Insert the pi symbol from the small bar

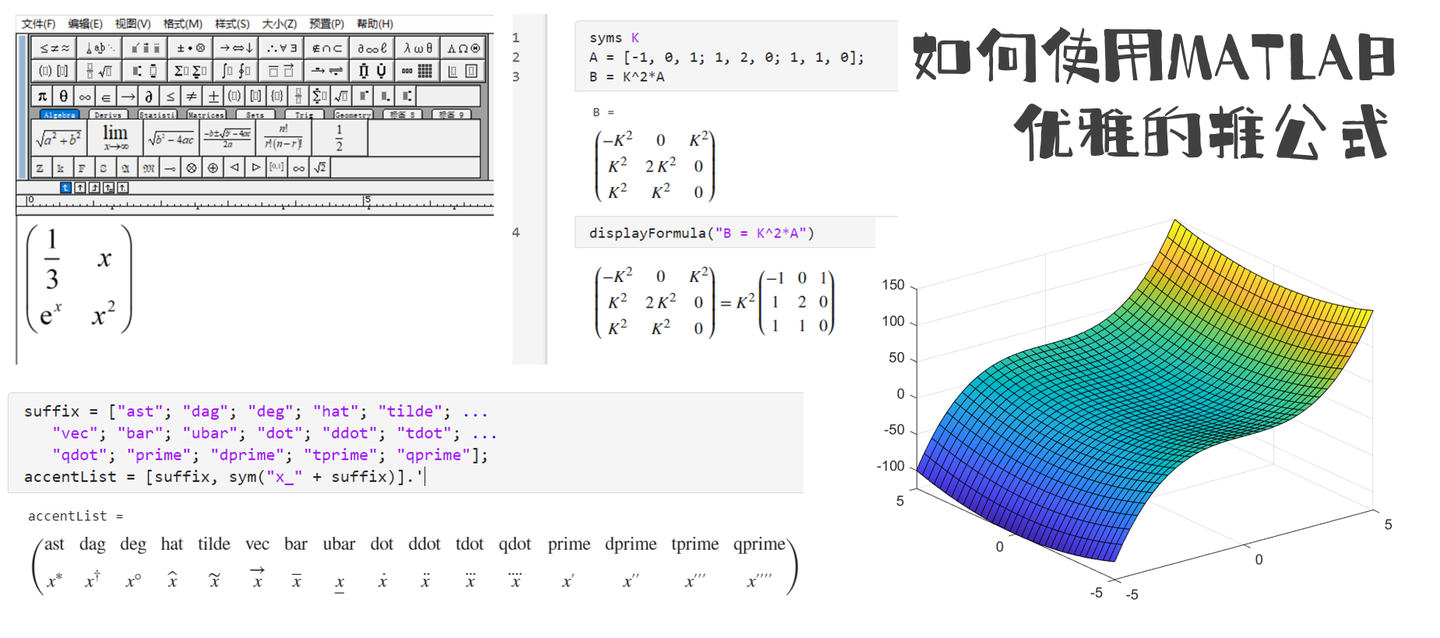[43, 96]
